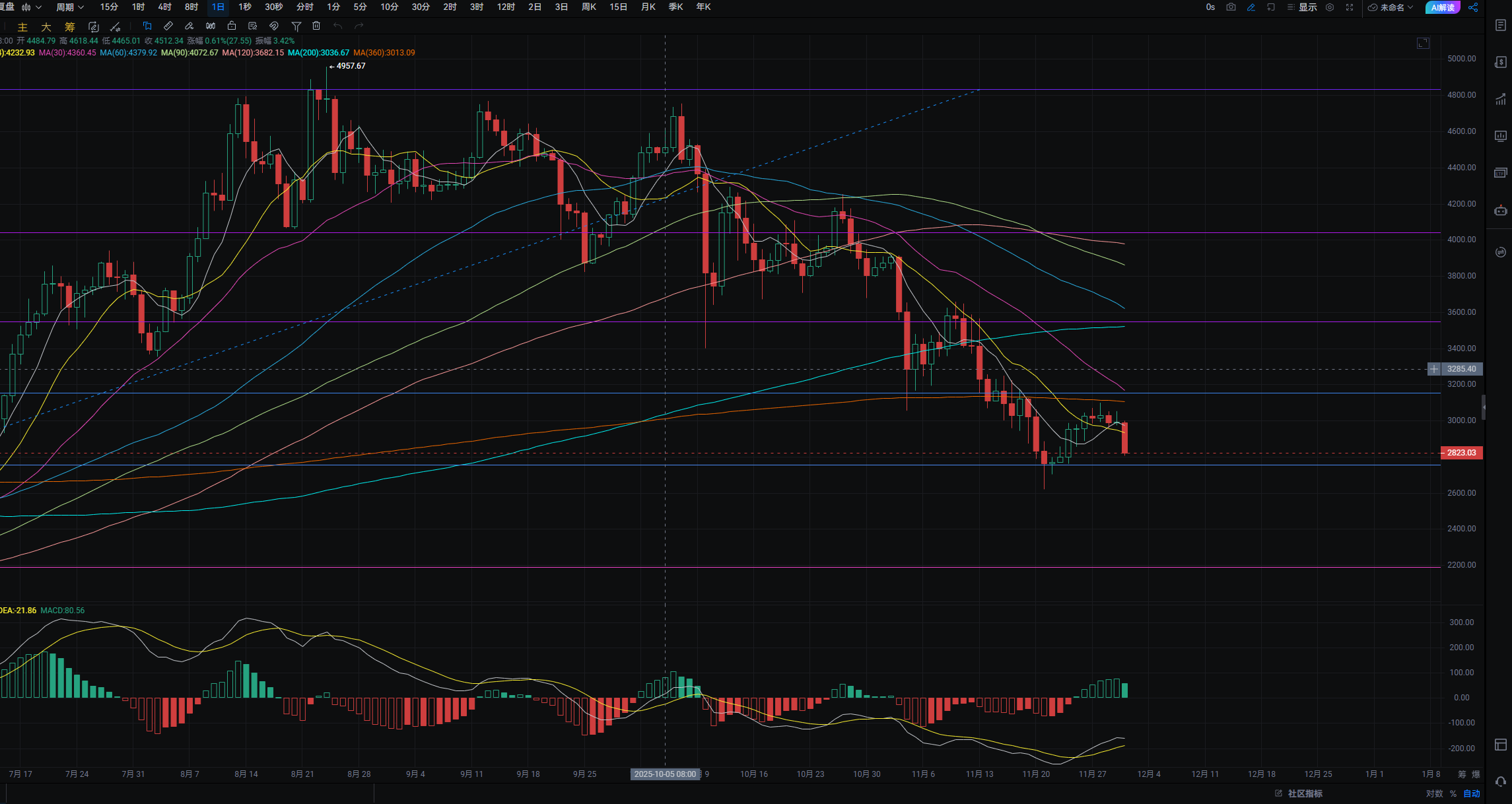The width and height of the screenshot is (1512, 804).
Task: Open the candlestick chart type dropdown
Action: 31,7
